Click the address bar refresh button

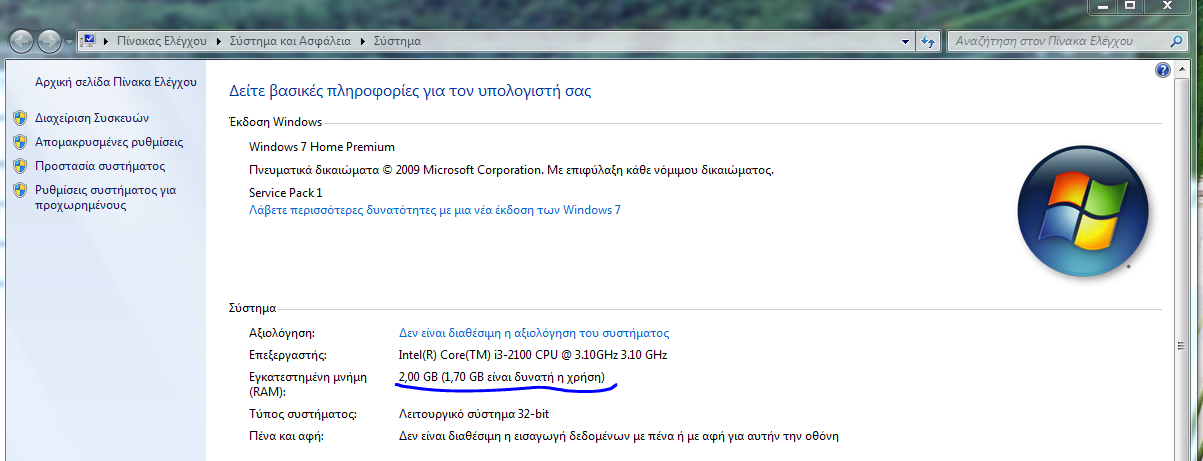[x=928, y=42]
